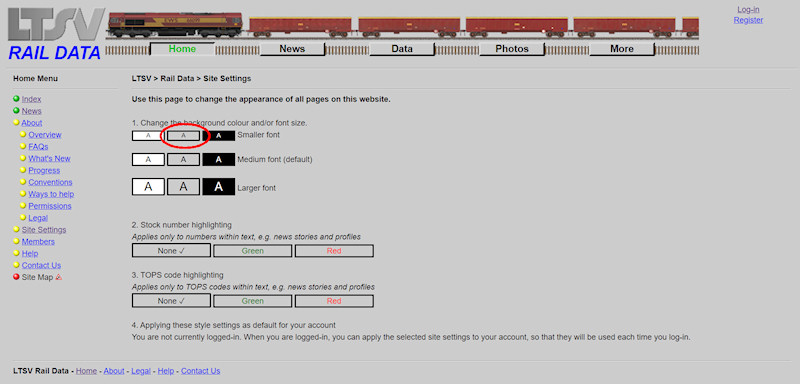The height and width of the screenshot is (384, 800).
Task: Click the 'Medium font (default)' label
Action: (x=274, y=160)
